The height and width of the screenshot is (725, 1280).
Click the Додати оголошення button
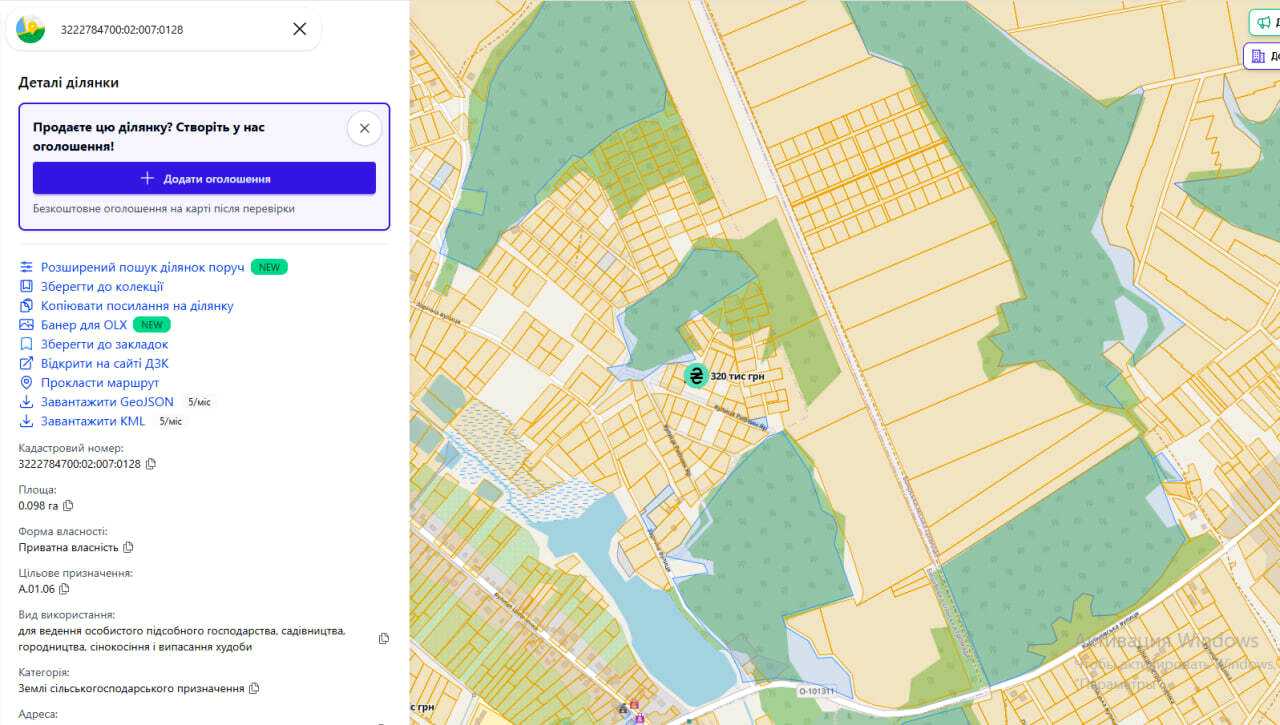pyautogui.click(x=204, y=178)
